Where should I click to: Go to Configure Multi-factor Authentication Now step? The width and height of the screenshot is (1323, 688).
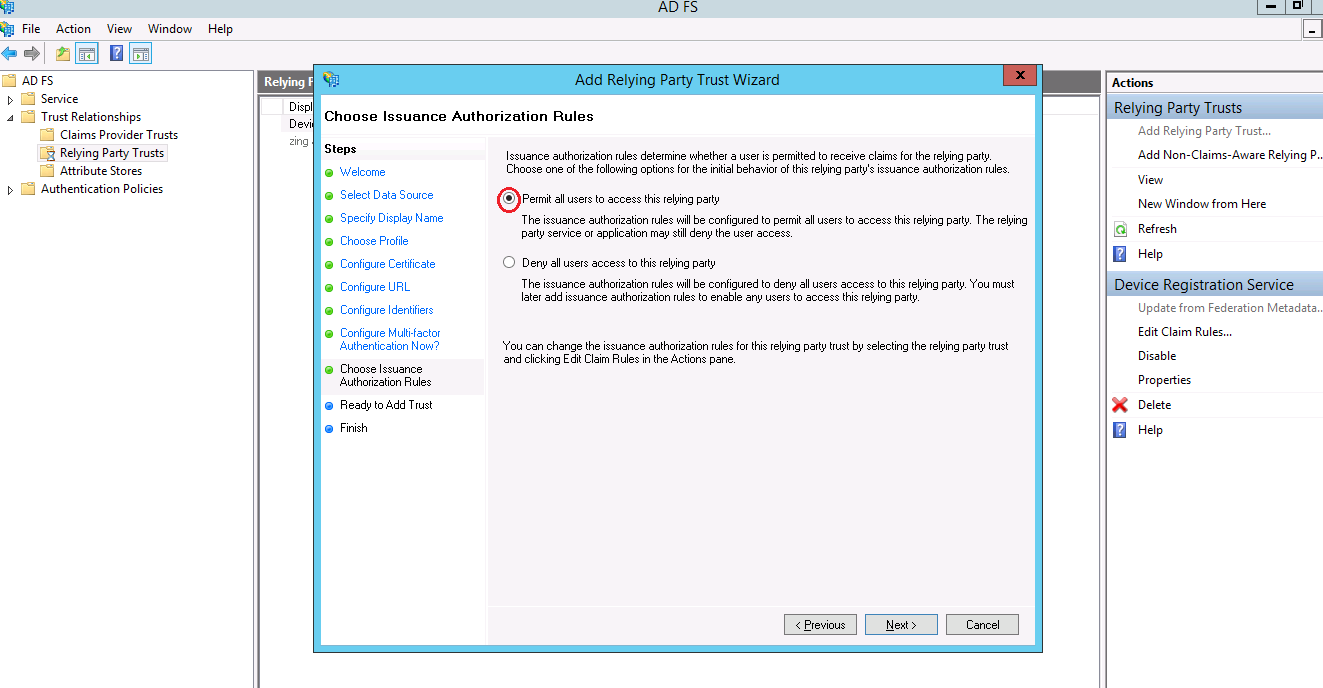point(390,339)
